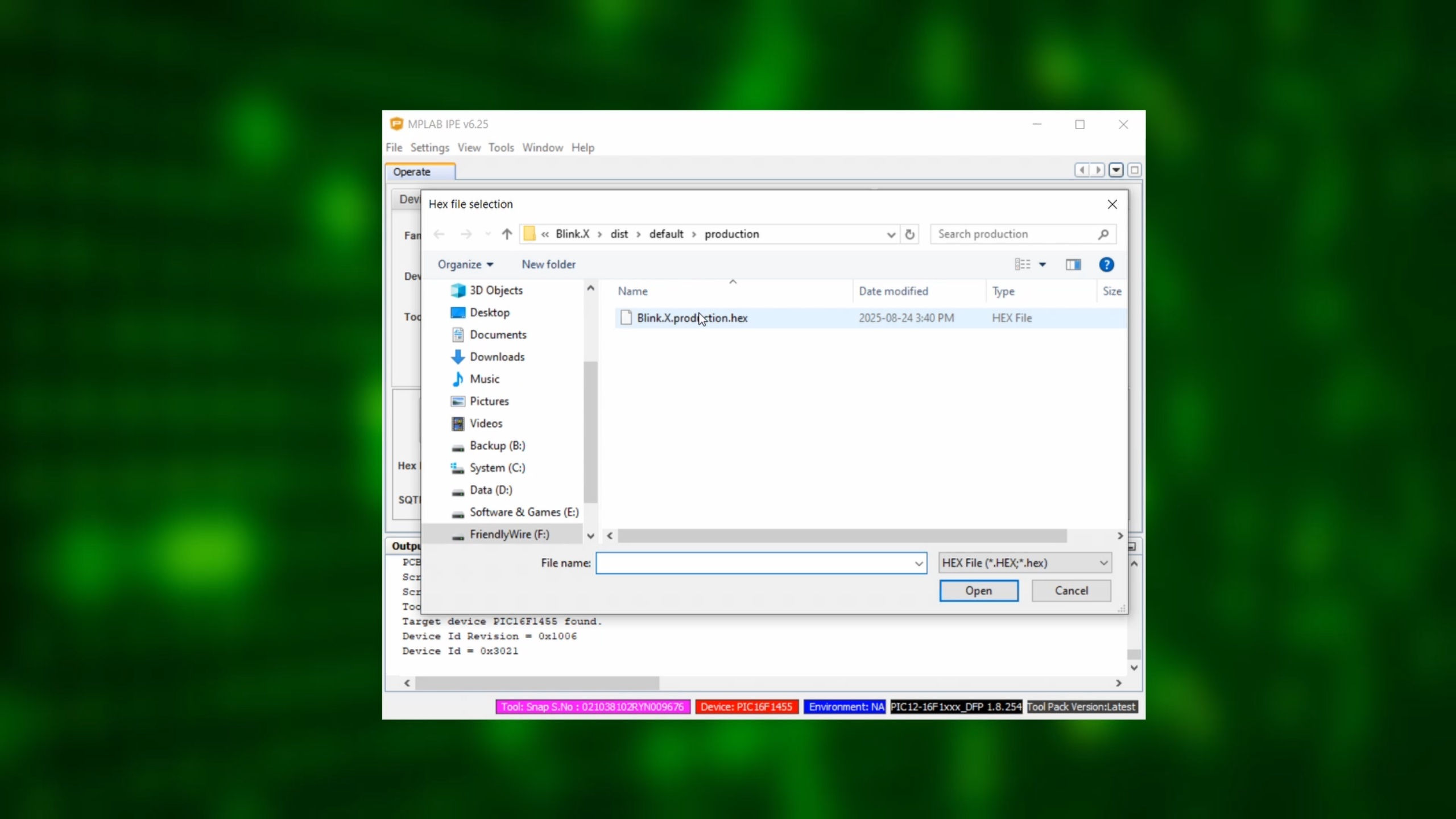The height and width of the screenshot is (819, 1456).
Task: Select the Downloads folder in sidebar
Action: (x=497, y=357)
